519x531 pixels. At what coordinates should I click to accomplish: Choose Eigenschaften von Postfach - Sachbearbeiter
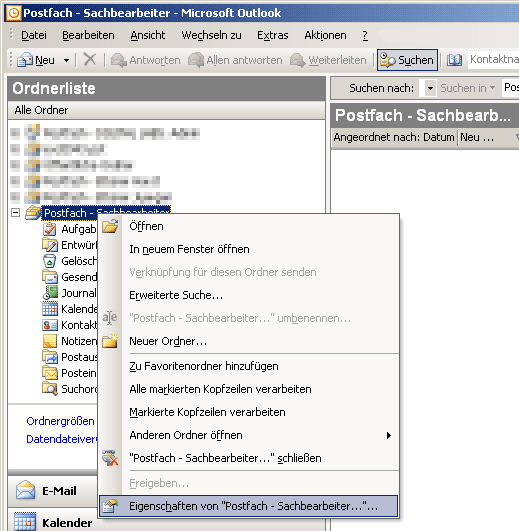coord(249,506)
